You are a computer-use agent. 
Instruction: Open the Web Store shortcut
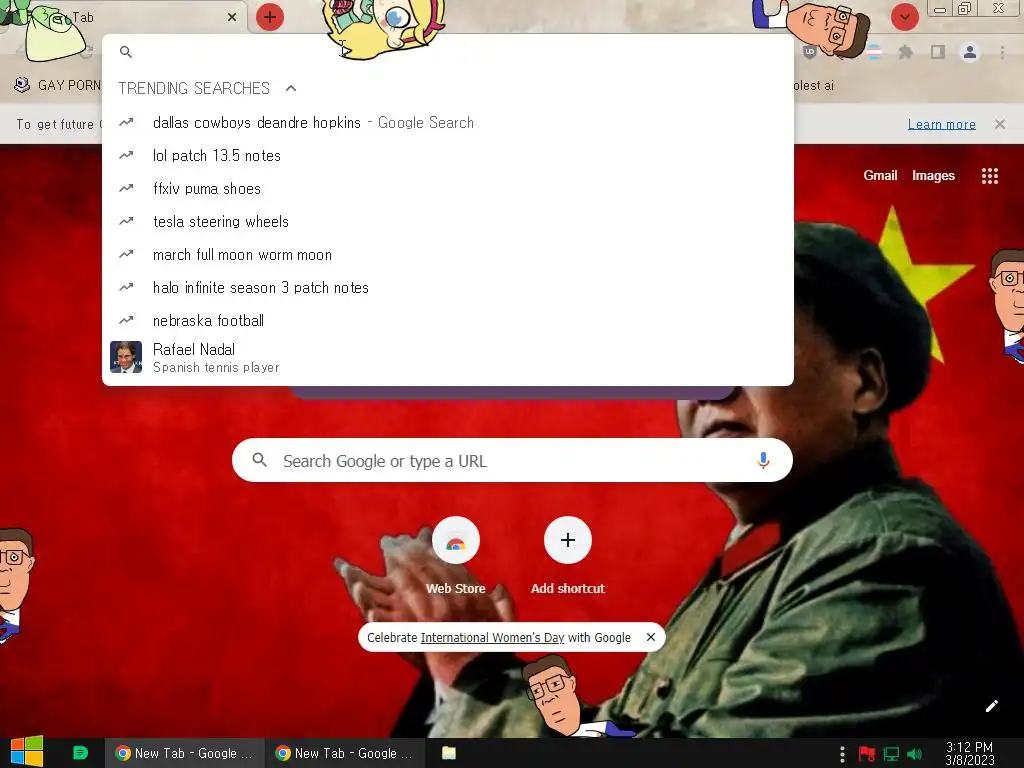pyautogui.click(x=456, y=556)
